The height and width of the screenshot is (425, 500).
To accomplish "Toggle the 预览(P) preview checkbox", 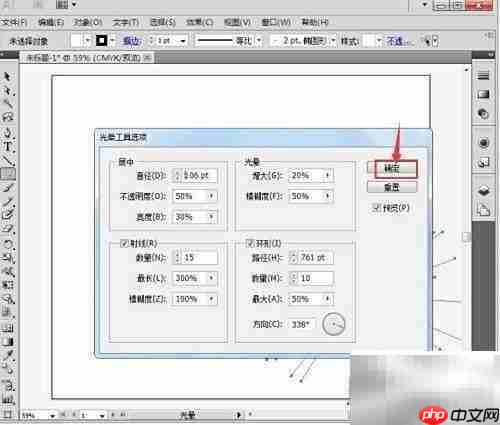I will click(x=376, y=208).
